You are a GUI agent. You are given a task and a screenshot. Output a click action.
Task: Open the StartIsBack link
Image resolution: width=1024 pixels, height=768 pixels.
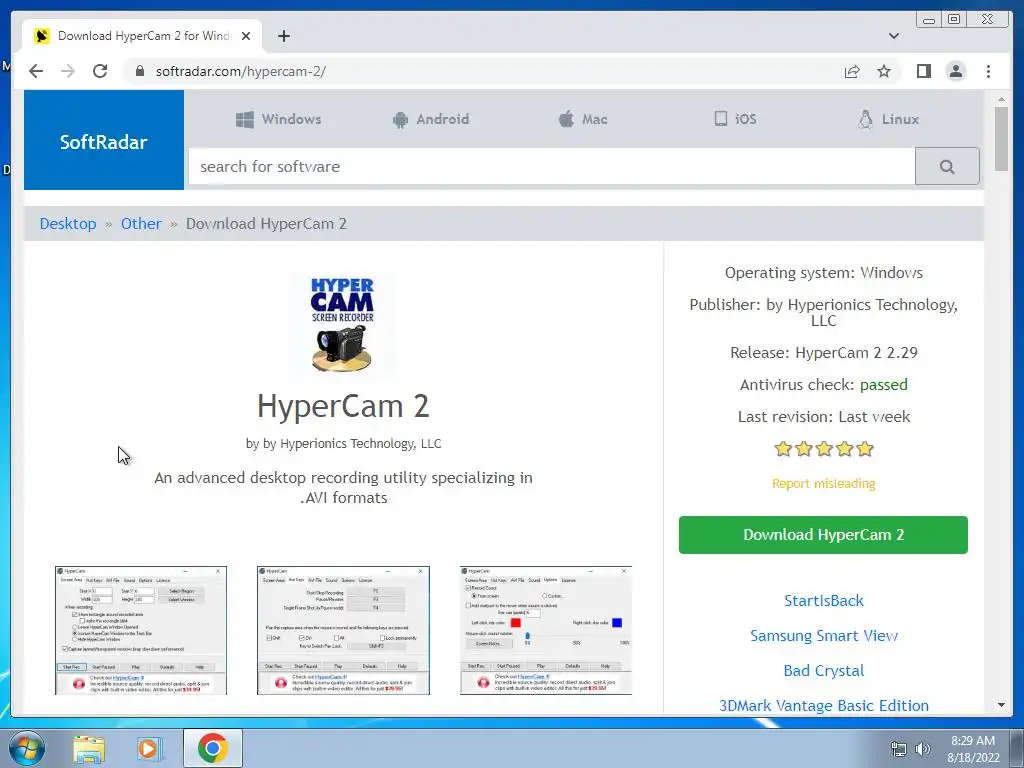pyautogui.click(x=824, y=601)
